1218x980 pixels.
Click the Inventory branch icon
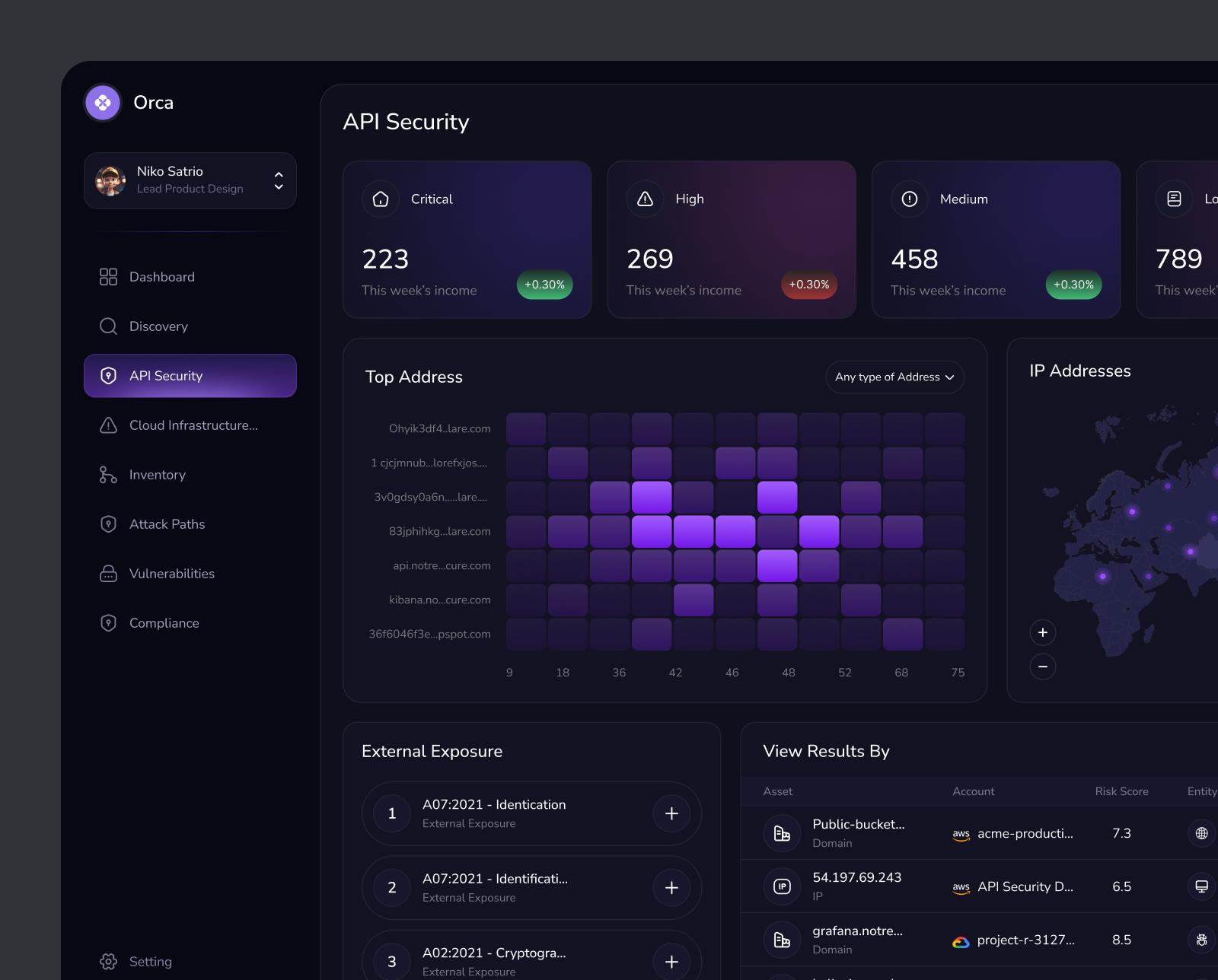click(x=108, y=475)
